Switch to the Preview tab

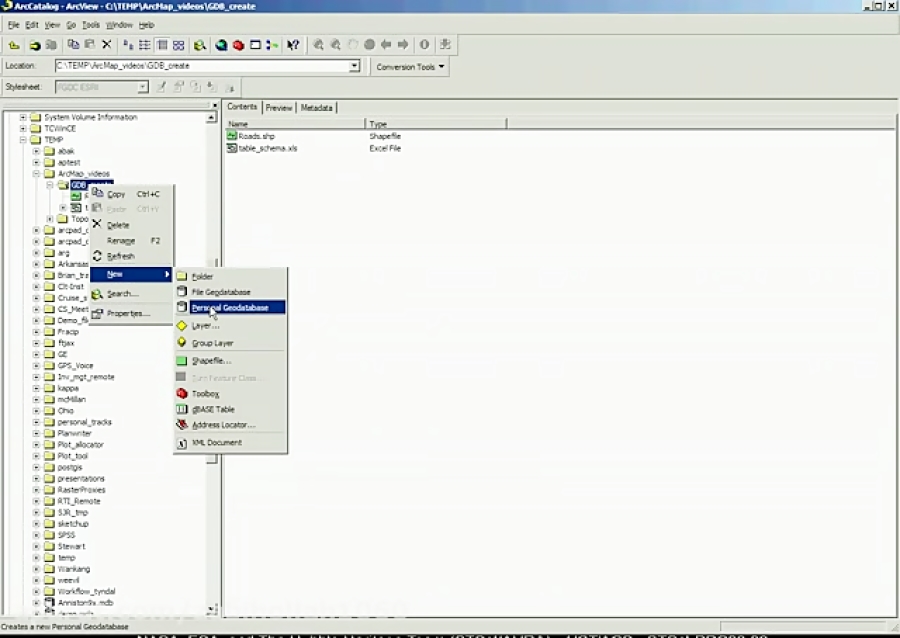point(278,107)
